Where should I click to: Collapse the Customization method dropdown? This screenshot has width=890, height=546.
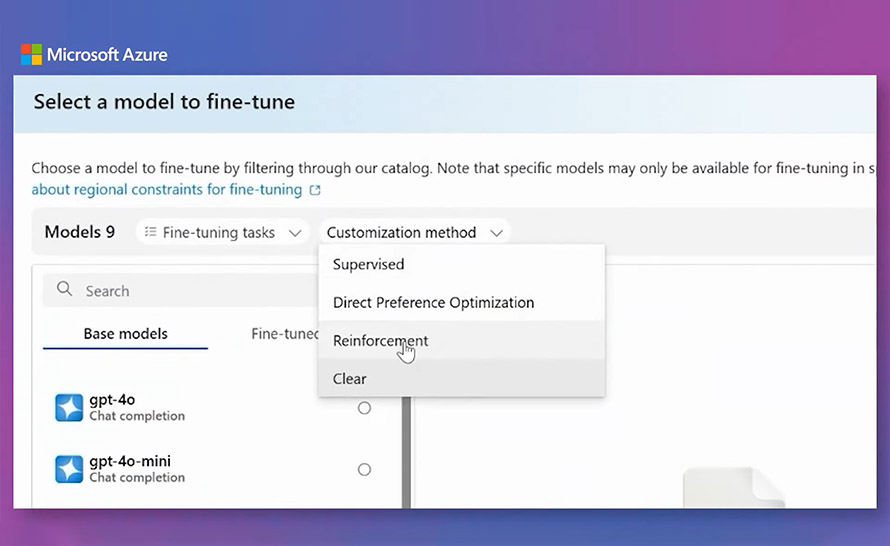[415, 232]
